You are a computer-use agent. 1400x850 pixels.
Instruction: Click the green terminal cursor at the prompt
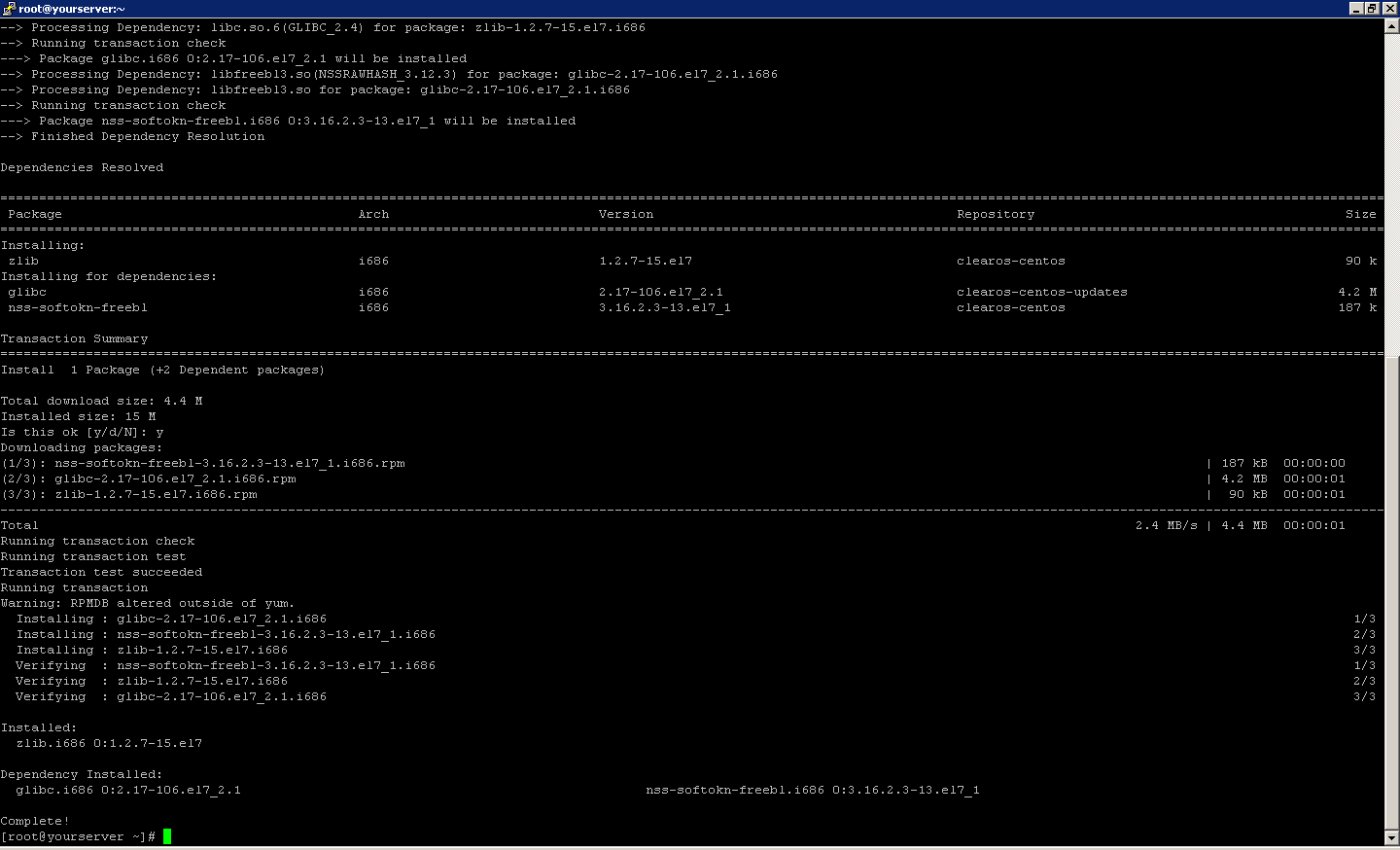pos(167,836)
